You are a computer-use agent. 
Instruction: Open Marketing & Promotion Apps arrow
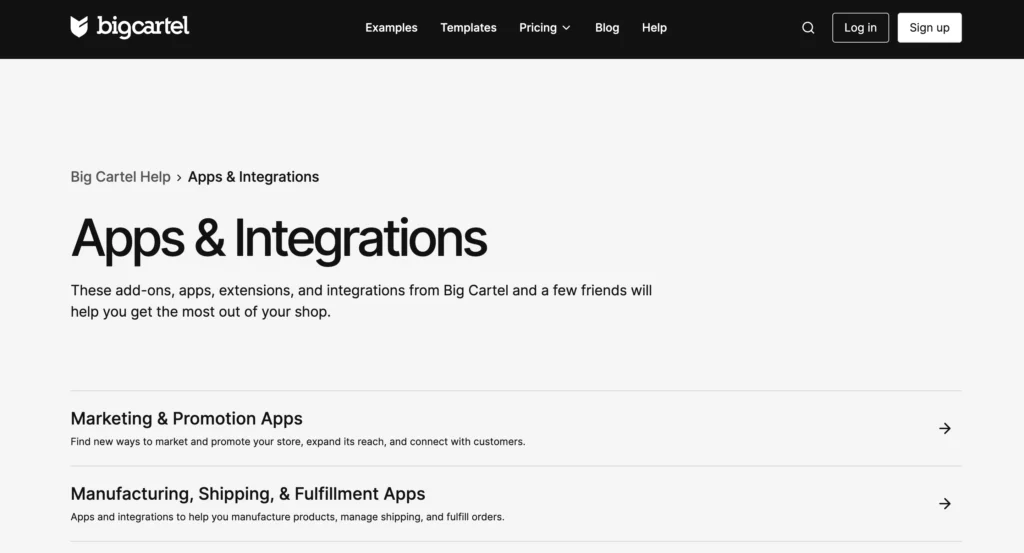[944, 428]
